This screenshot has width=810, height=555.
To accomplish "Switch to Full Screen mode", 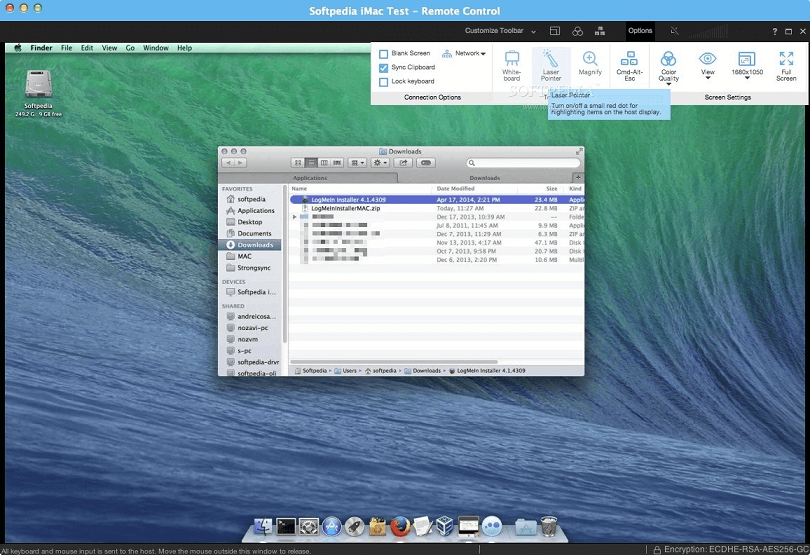I will 786,64.
